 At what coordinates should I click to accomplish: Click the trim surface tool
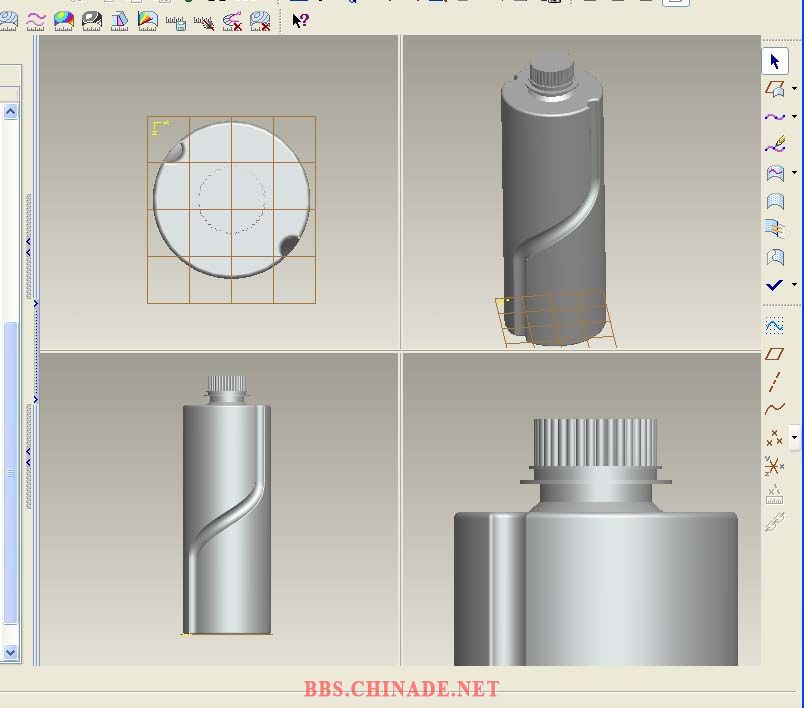(775, 229)
